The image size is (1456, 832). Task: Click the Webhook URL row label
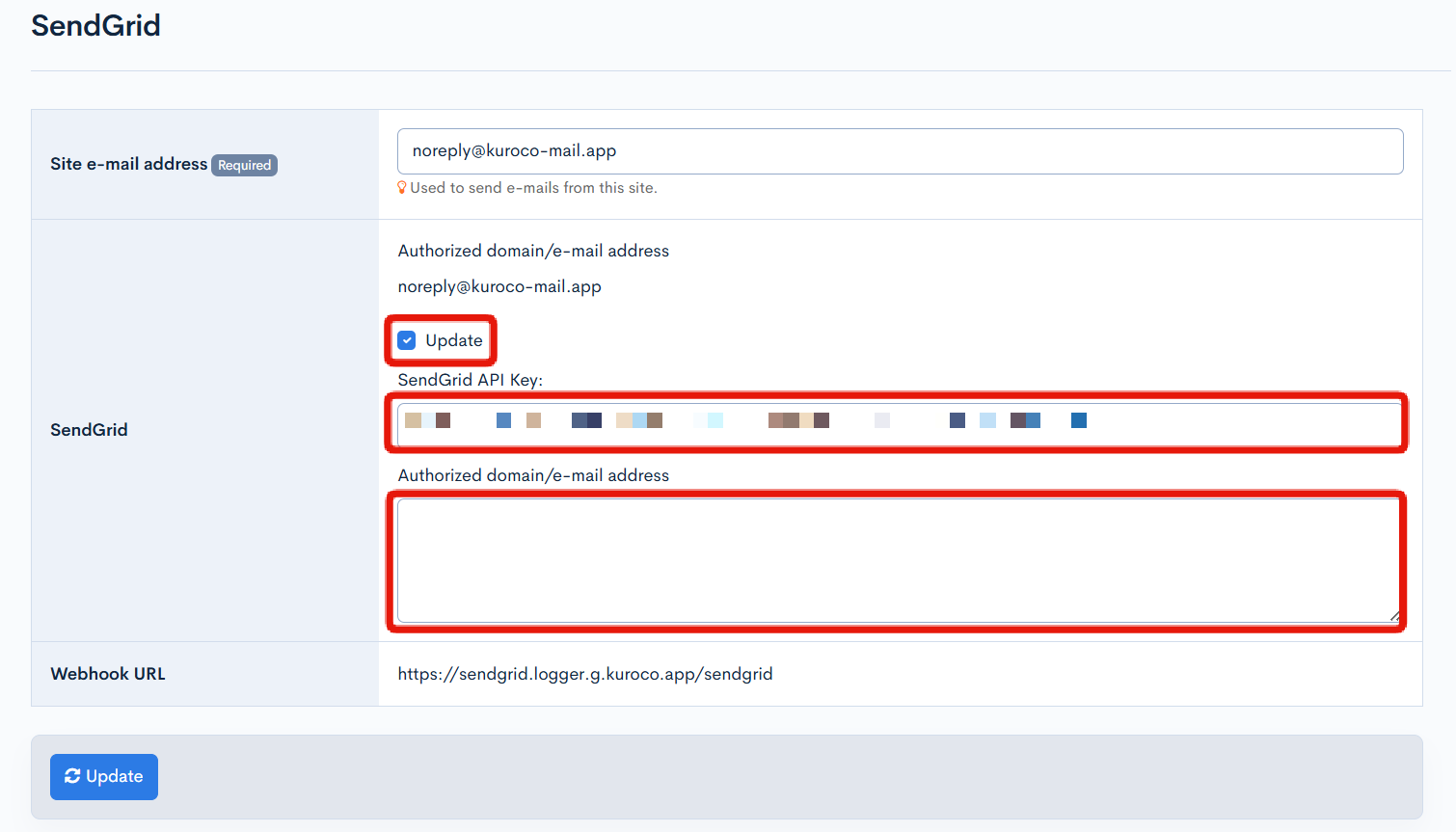tap(107, 673)
